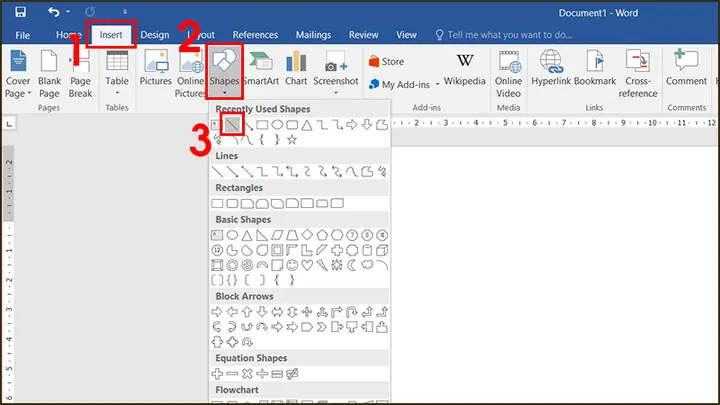Screen dimensions: 720x405
Task: Click the Online Pictures button
Action: click(x=191, y=73)
